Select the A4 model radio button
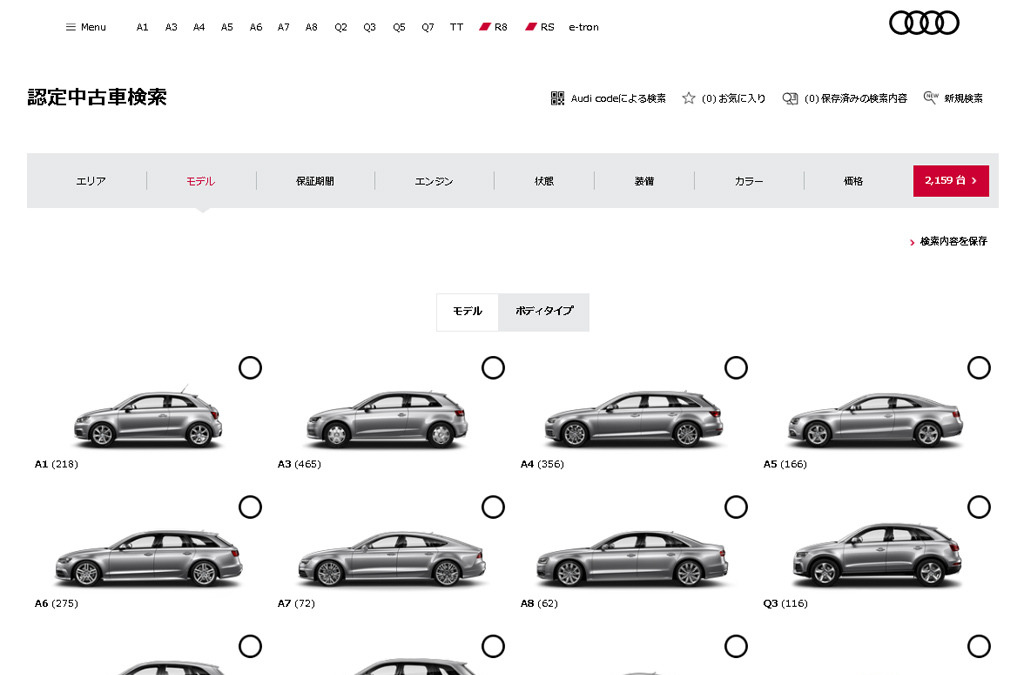Image resolution: width=1024 pixels, height=675 pixels. coord(736,368)
